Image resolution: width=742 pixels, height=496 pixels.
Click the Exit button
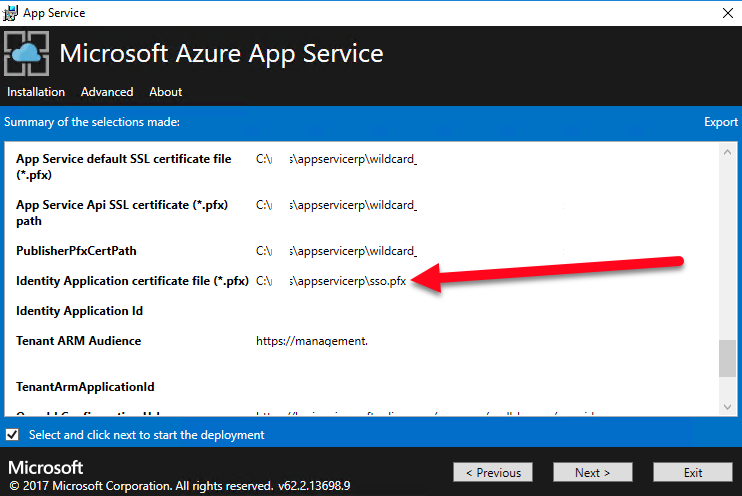pos(693,472)
